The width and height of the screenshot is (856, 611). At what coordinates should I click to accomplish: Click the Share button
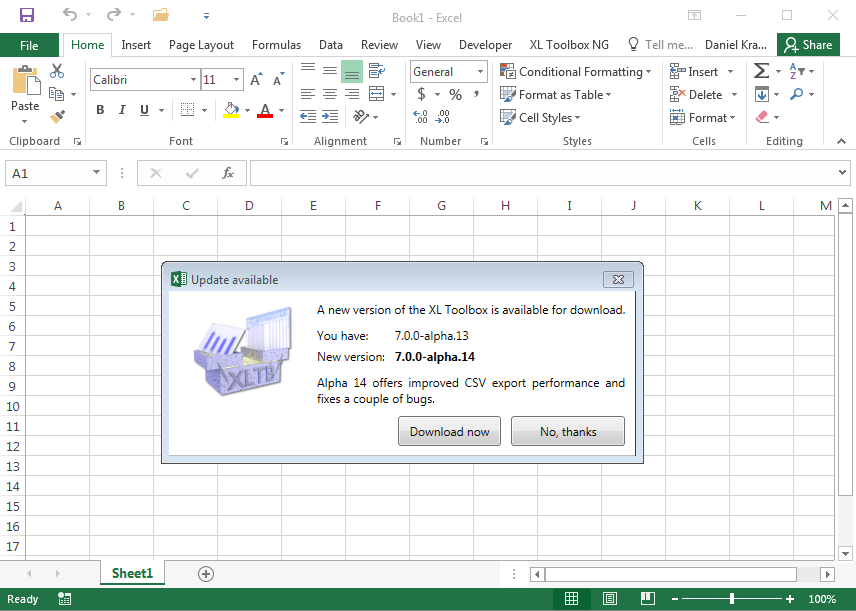point(809,45)
